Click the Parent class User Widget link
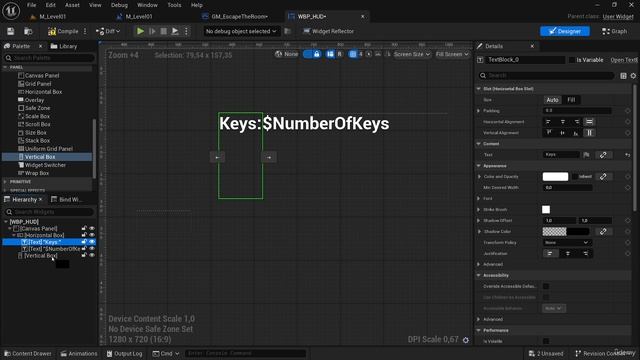 [x=618, y=16]
